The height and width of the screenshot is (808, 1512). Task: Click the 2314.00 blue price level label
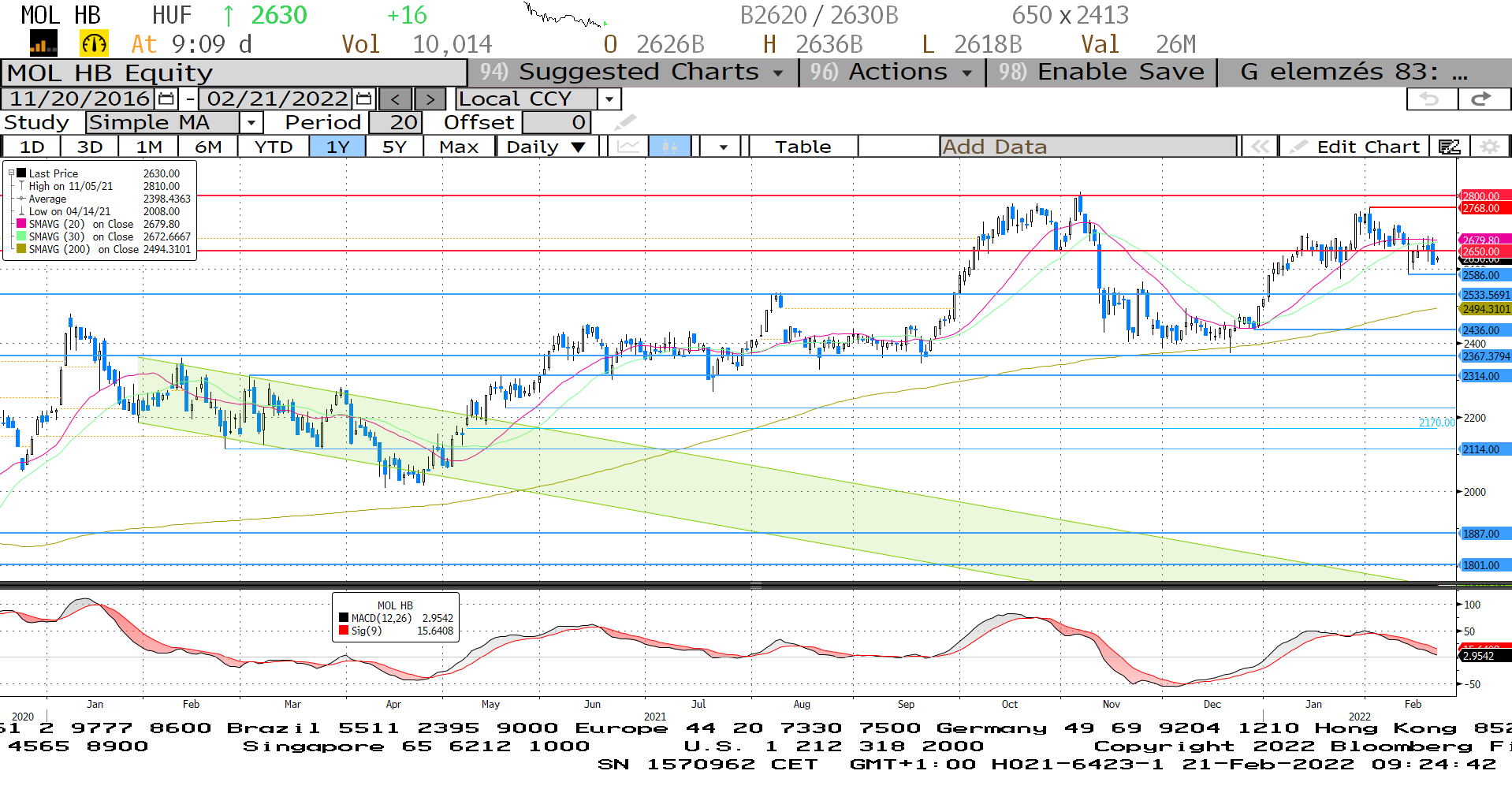(1484, 376)
